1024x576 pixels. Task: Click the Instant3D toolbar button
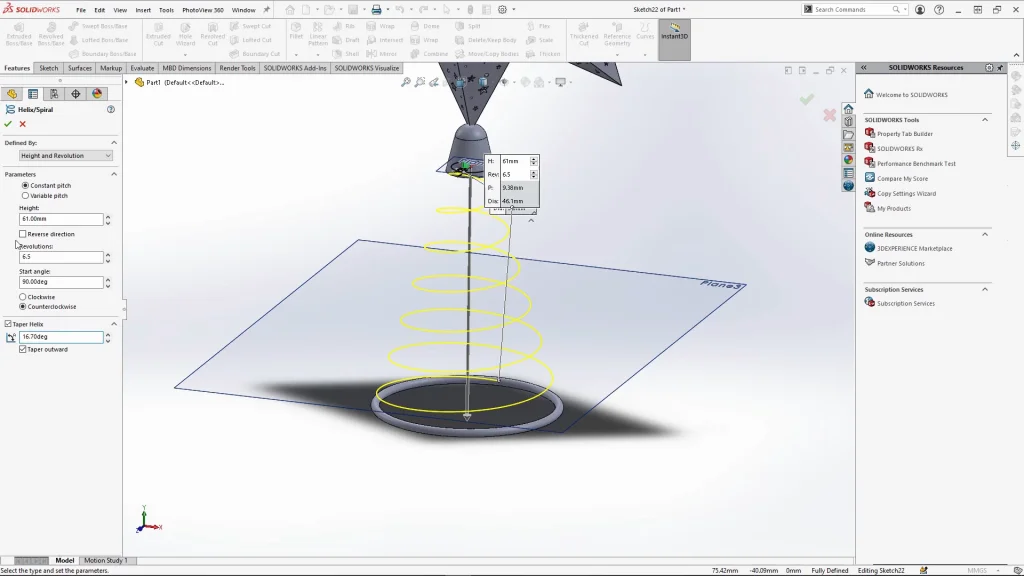pyautogui.click(x=674, y=32)
